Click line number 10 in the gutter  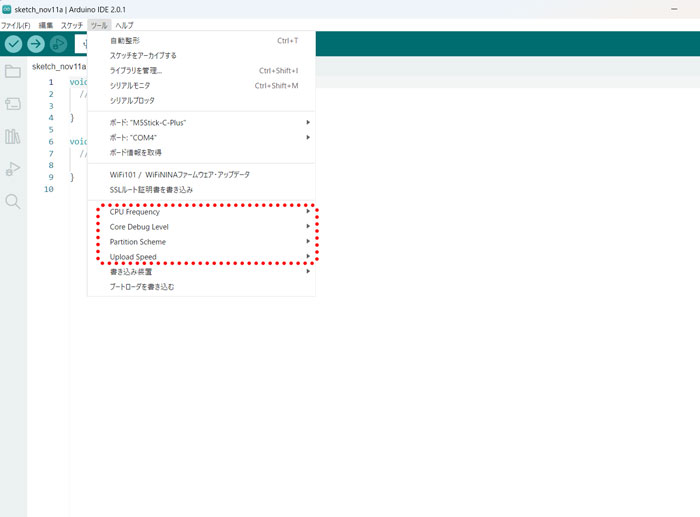point(49,189)
